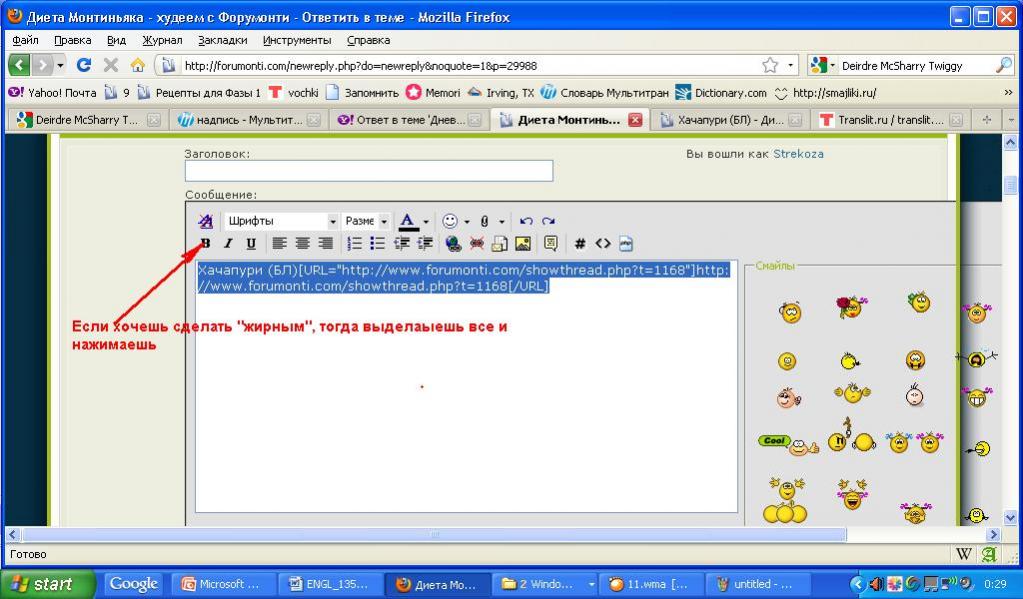Apply the current text color (A icon)
Screen dimensions: 1023x599
point(408,221)
